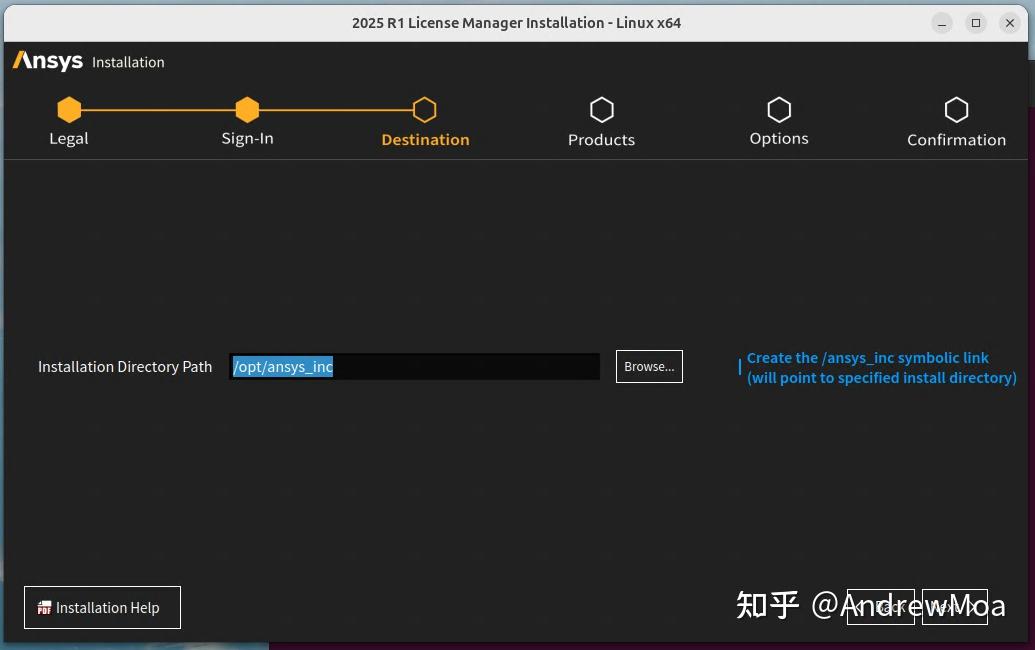
Task: Go to the Next installation page
Action: (x=954, y=606)
